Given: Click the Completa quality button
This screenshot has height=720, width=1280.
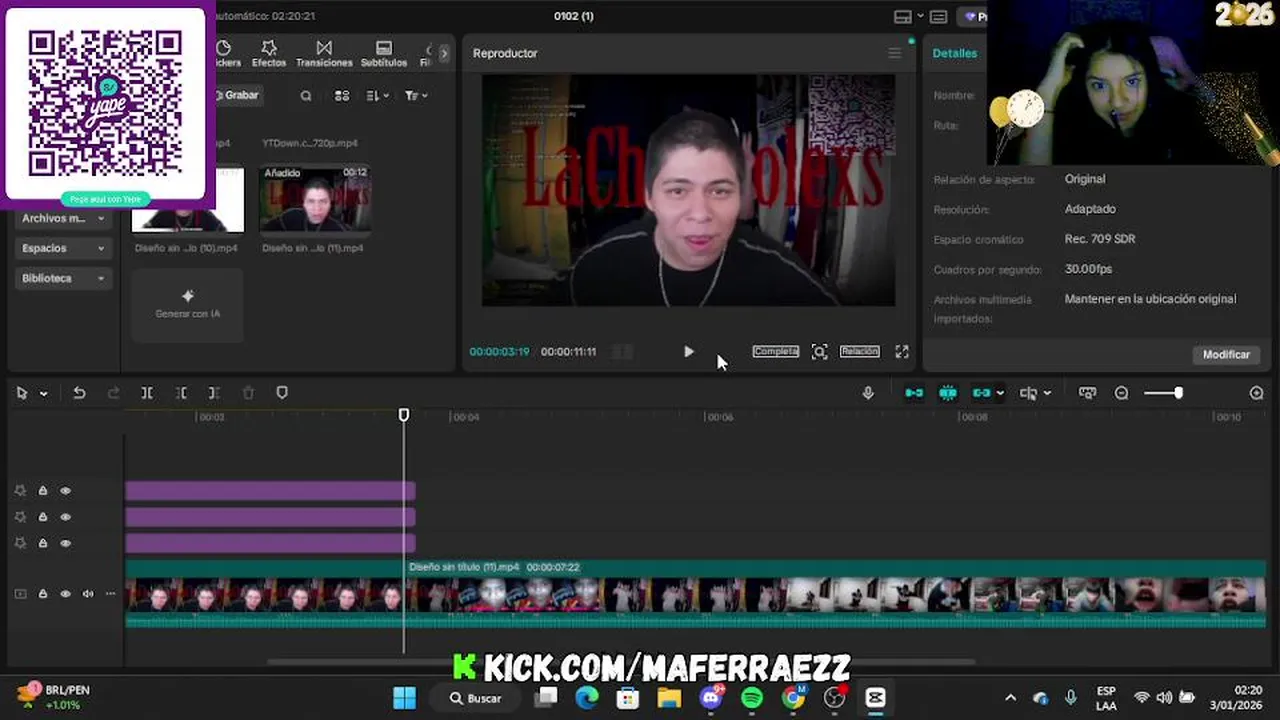Looking at the screenshot, I should (x=775, y=351).
